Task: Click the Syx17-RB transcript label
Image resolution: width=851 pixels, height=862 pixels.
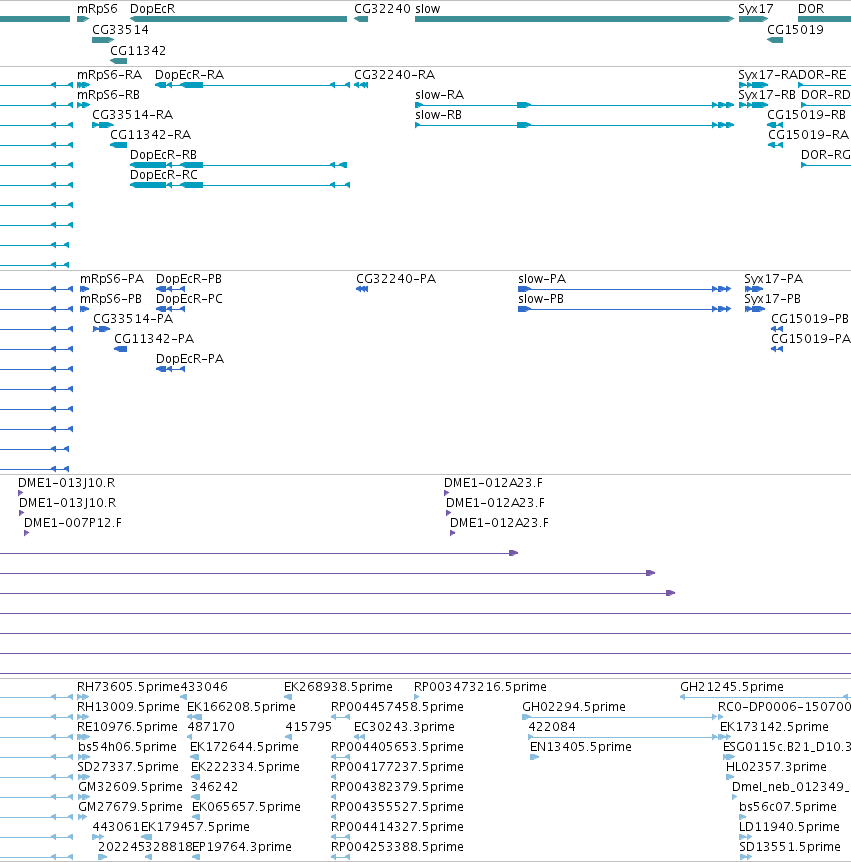Action: [767, 95]
